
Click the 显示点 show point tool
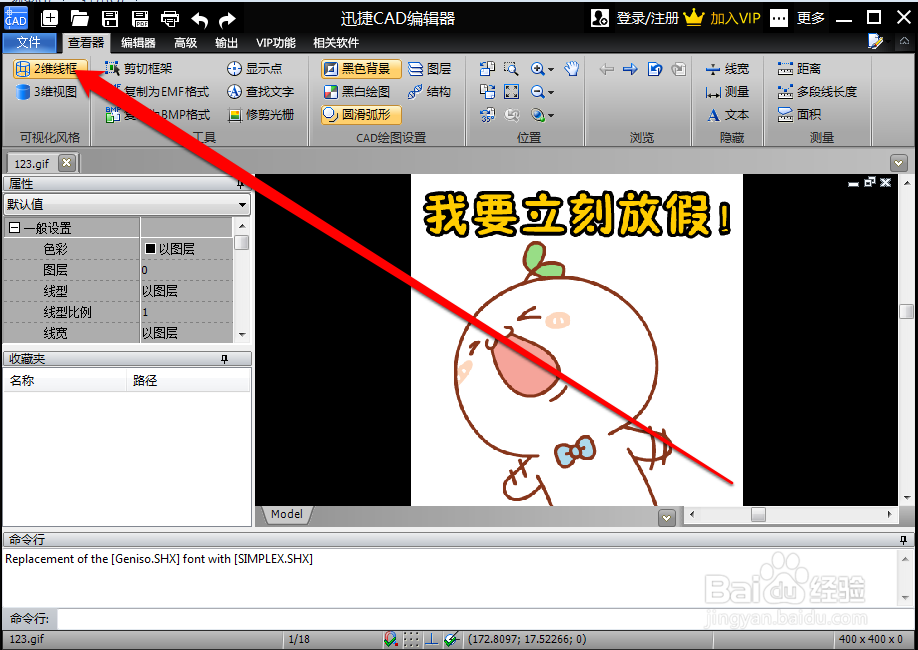tap(255, 69)
